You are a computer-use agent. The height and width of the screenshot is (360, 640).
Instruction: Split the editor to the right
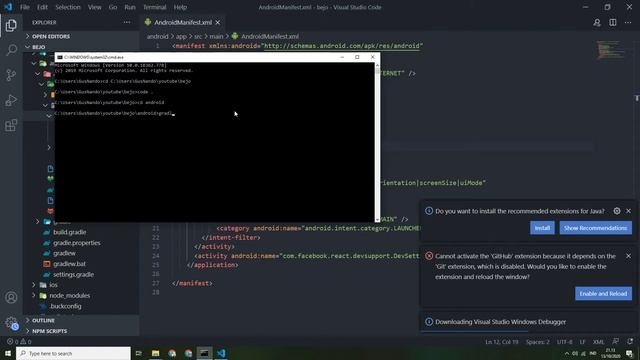click(x=613, y=22)
